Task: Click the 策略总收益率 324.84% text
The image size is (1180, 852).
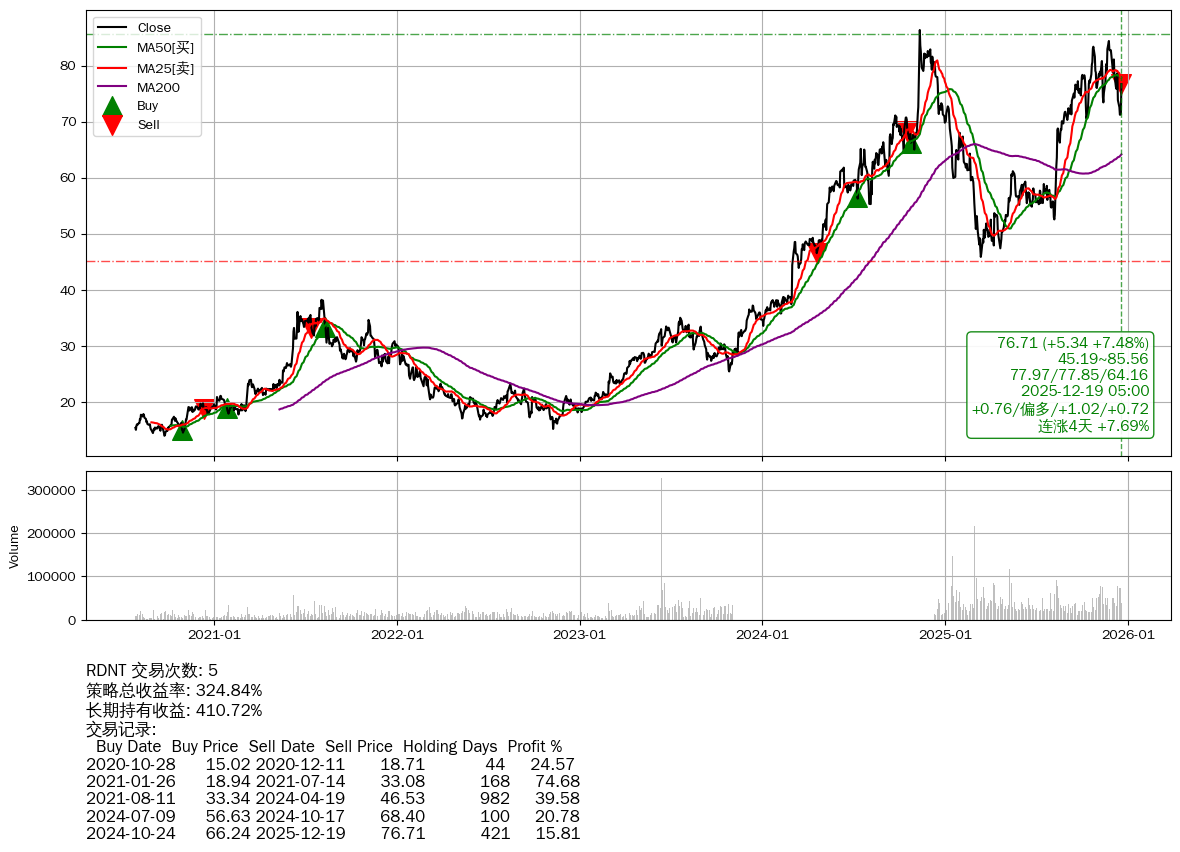Action: [174, 690]
